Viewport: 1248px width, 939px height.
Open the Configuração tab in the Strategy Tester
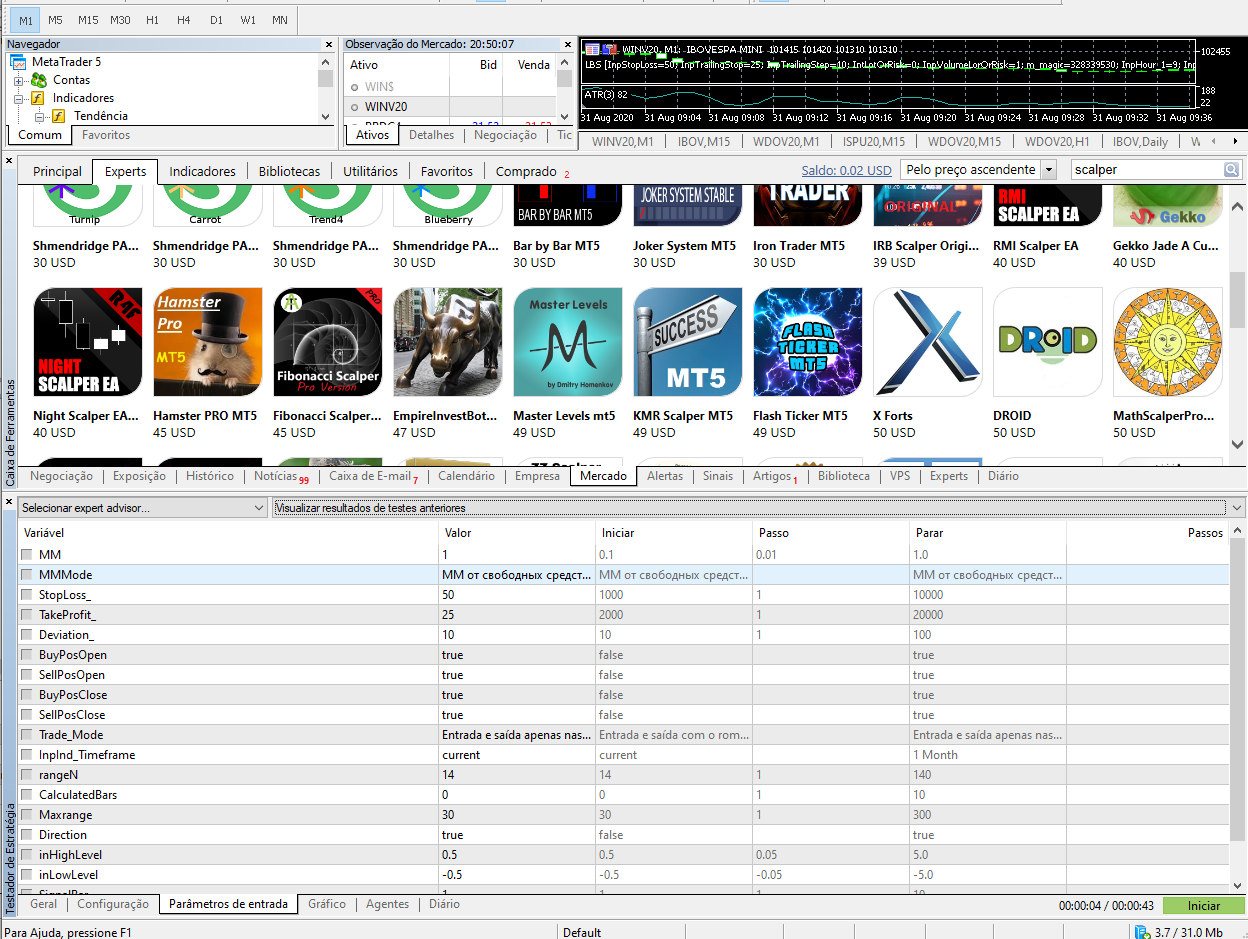coord(113,903)
